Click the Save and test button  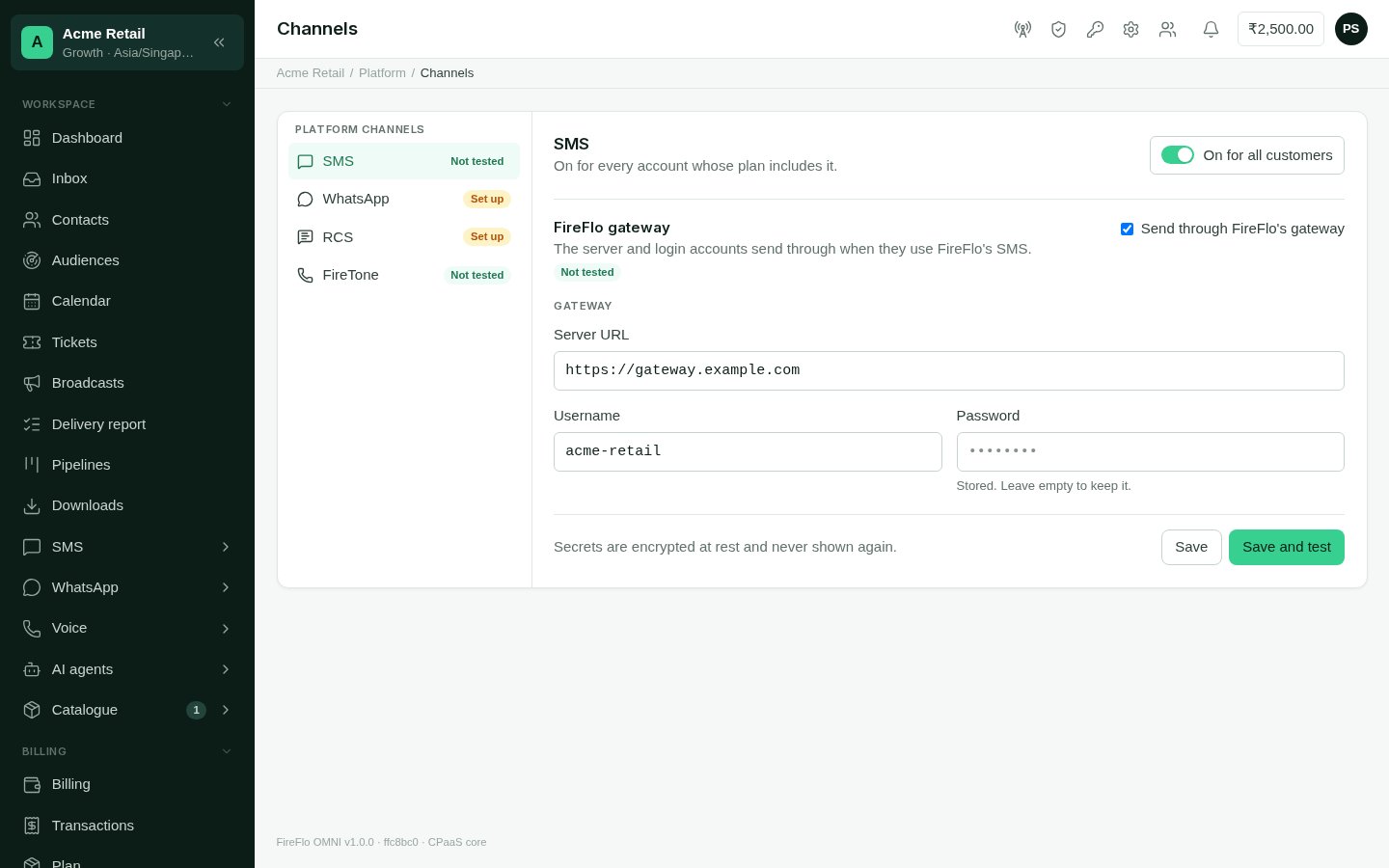1287,547
